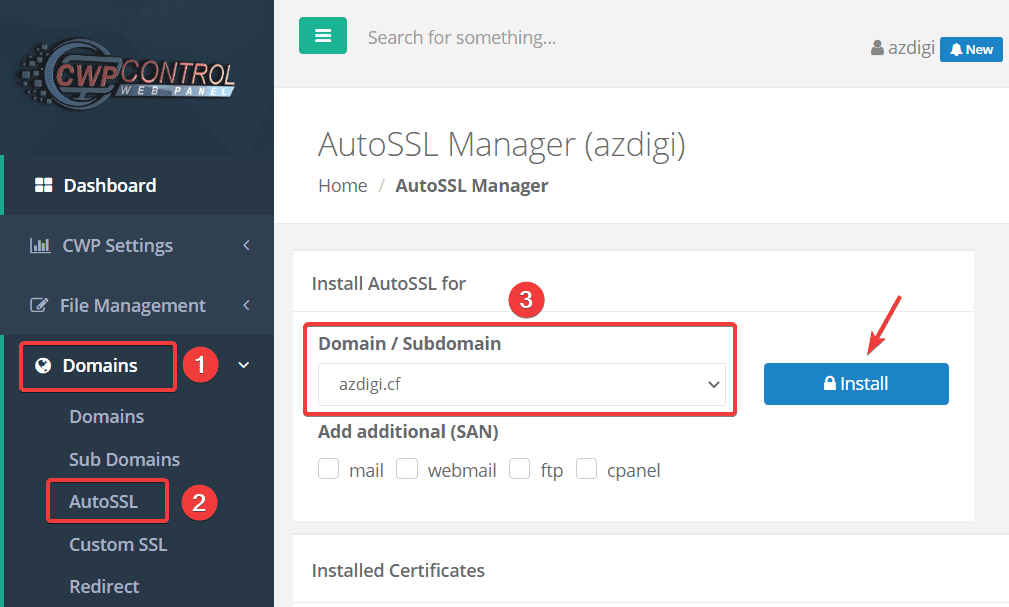Go to Custom SSL menu item
This screenshot has width=1009, height=607.
tap(117, 545)
